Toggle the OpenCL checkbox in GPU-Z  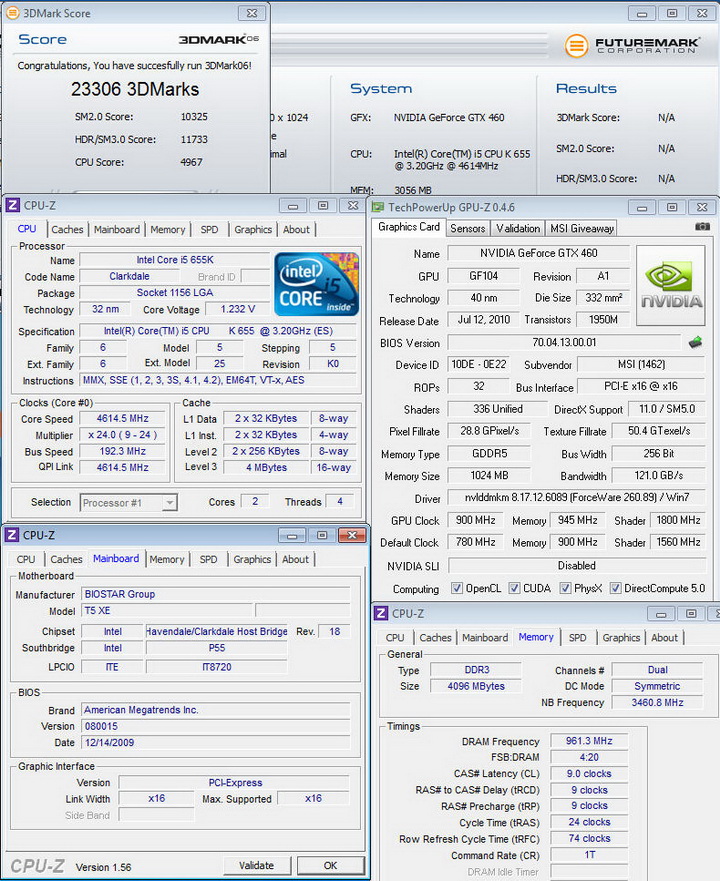click(x=457, y=588)
